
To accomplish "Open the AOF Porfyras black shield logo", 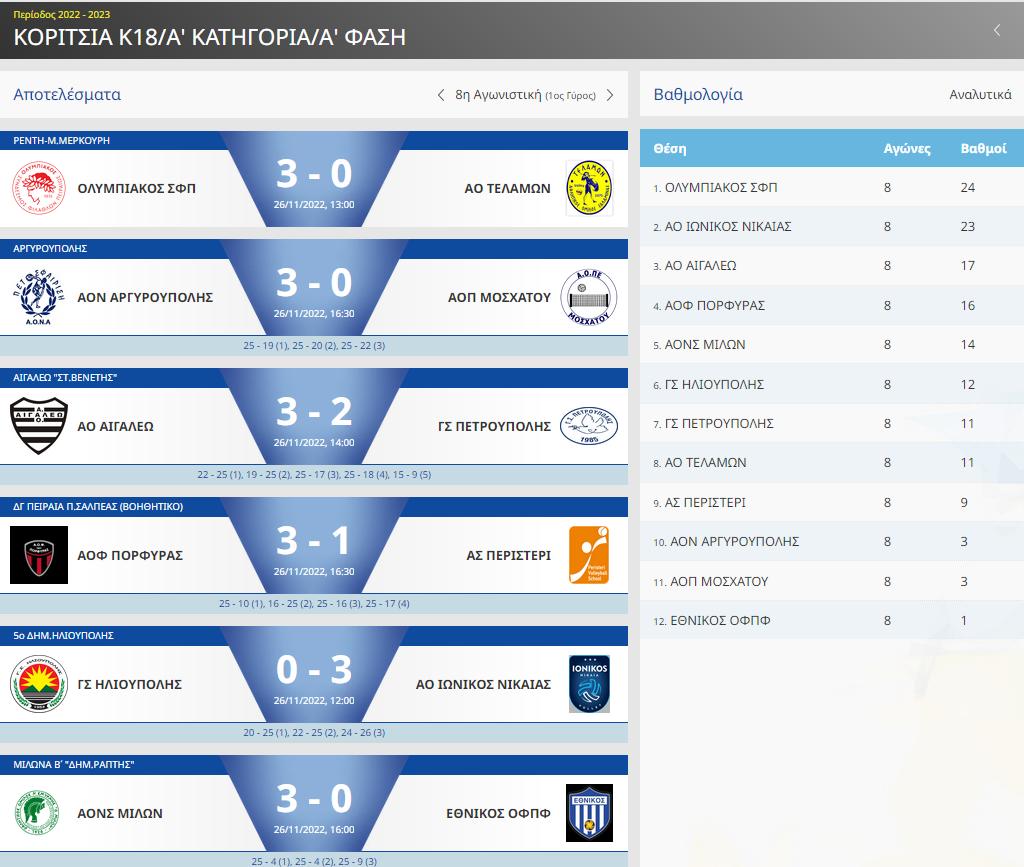I will [39, 555].
